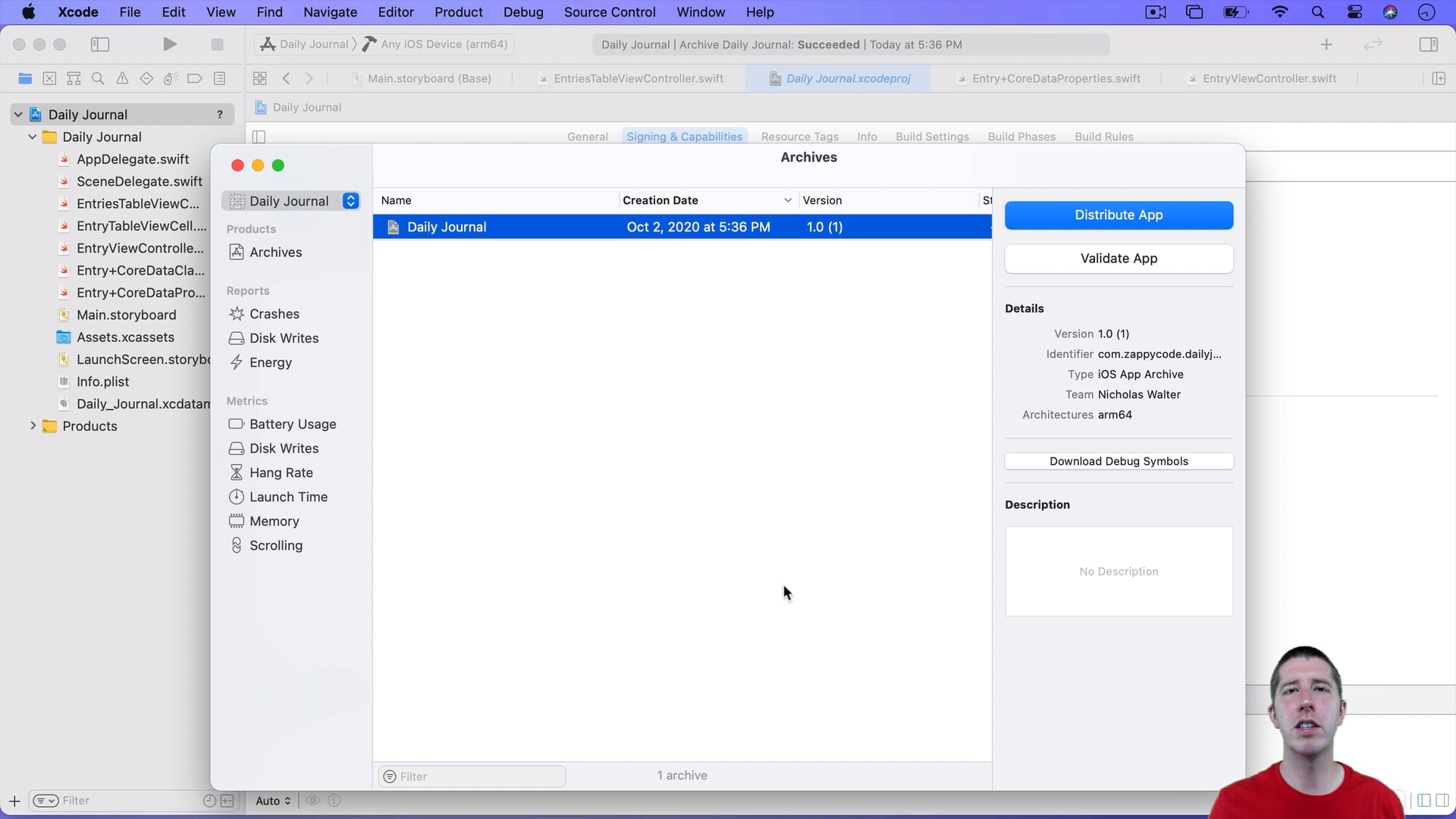The image size is (1456, 819).
Task: Select Info.plist in navigator
Action: (102, 381)
